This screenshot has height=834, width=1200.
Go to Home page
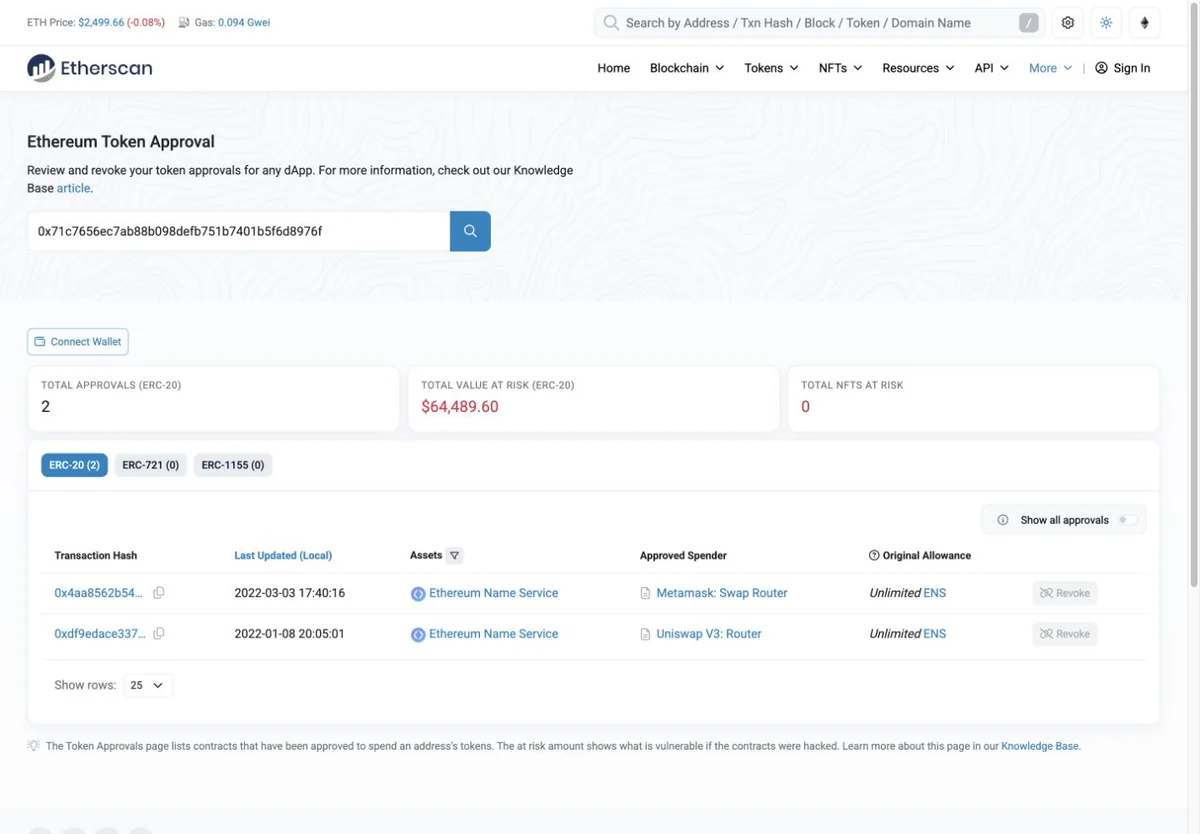614,68
